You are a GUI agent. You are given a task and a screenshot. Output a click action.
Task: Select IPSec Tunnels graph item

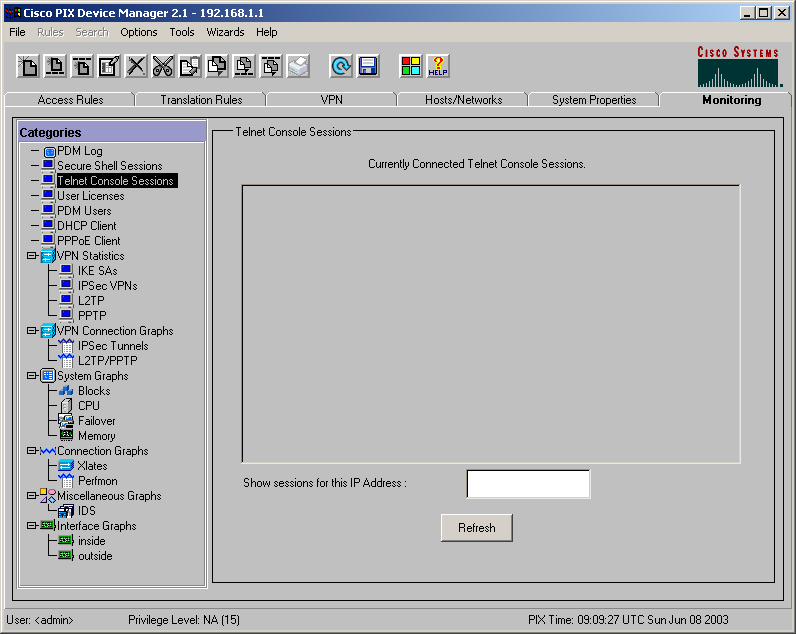pos(113,346)
